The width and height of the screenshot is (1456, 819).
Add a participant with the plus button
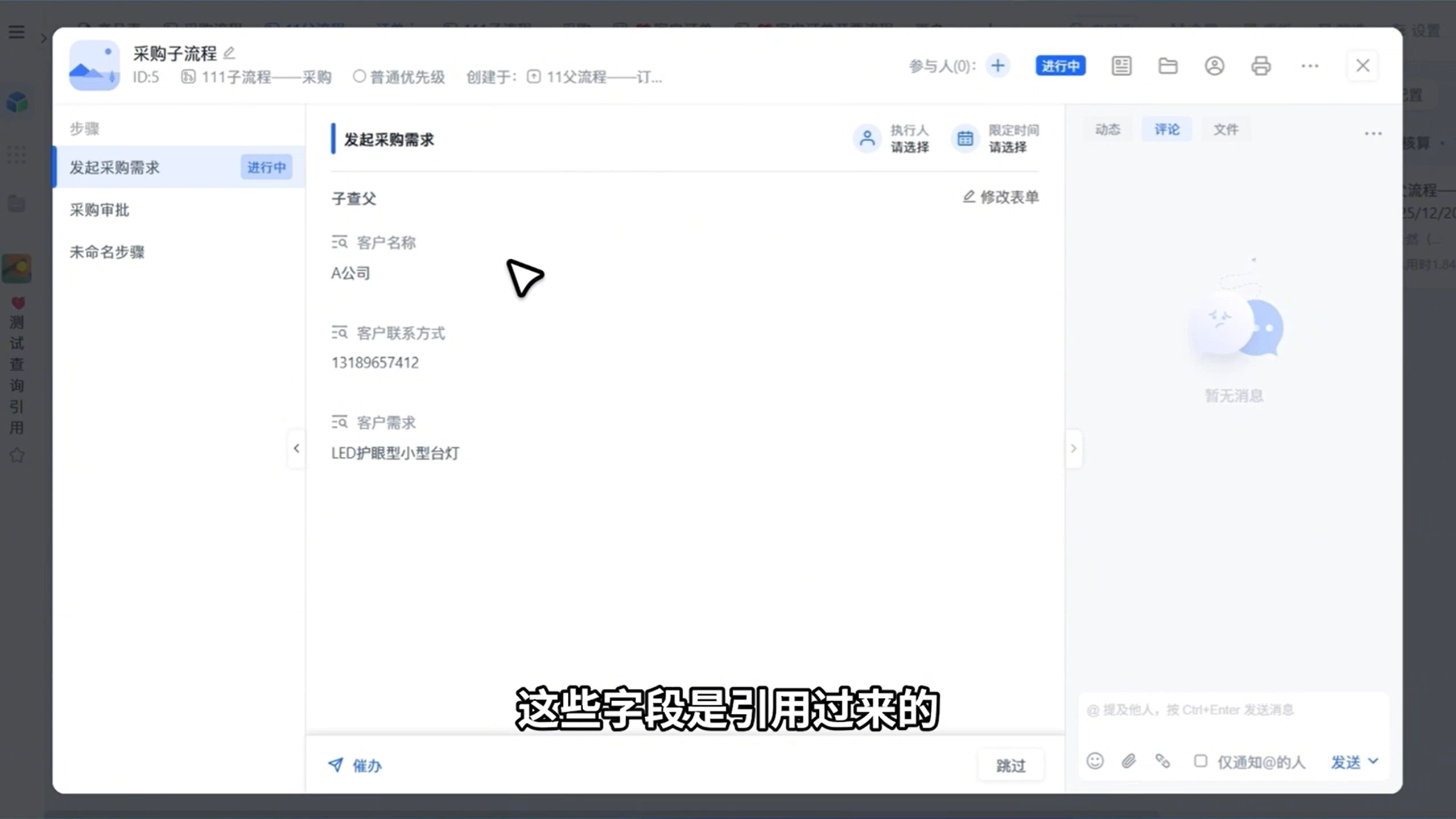(x=997, y=65)
